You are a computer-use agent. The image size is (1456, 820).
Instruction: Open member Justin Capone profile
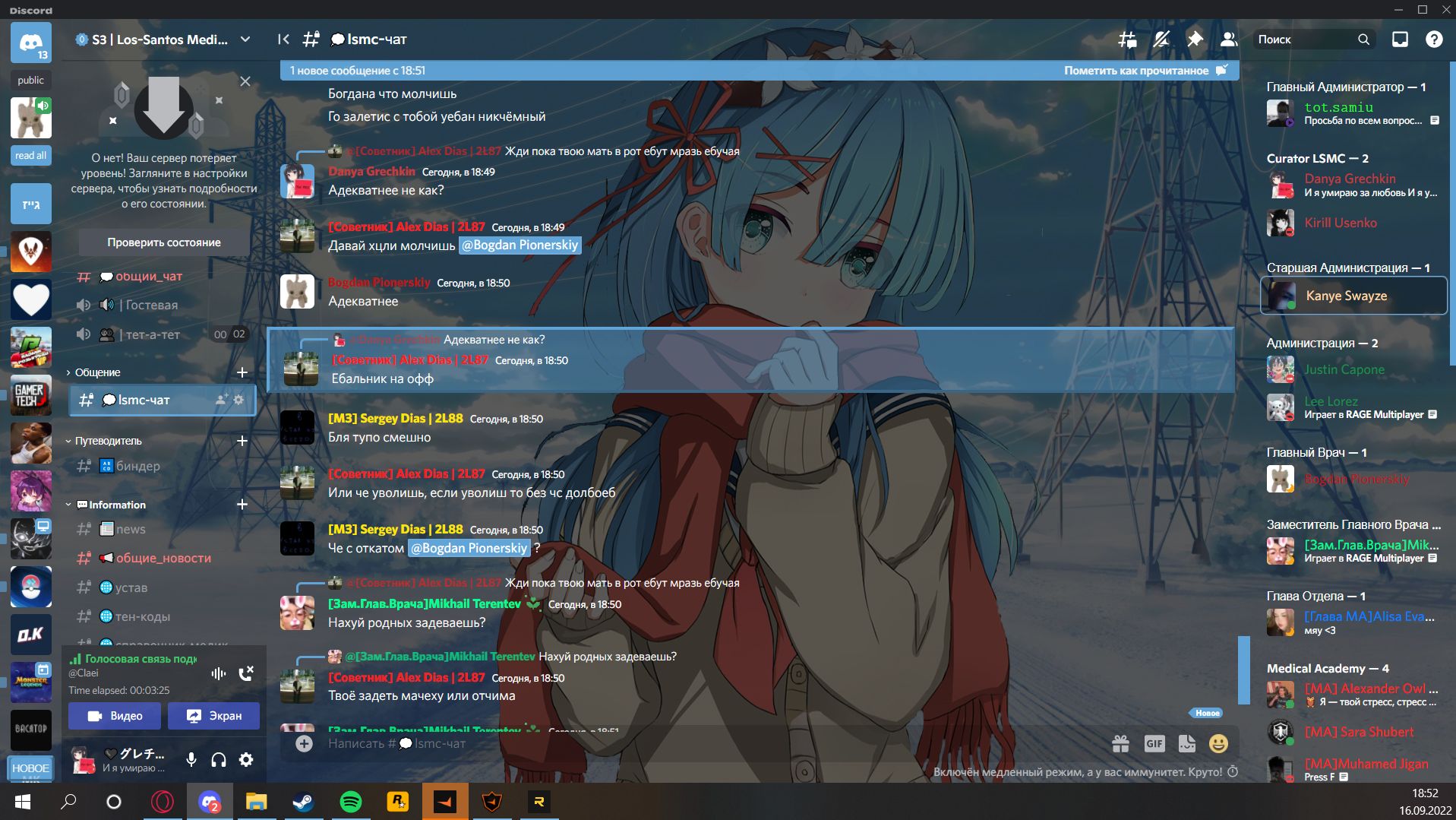[x=1353, y=369]
